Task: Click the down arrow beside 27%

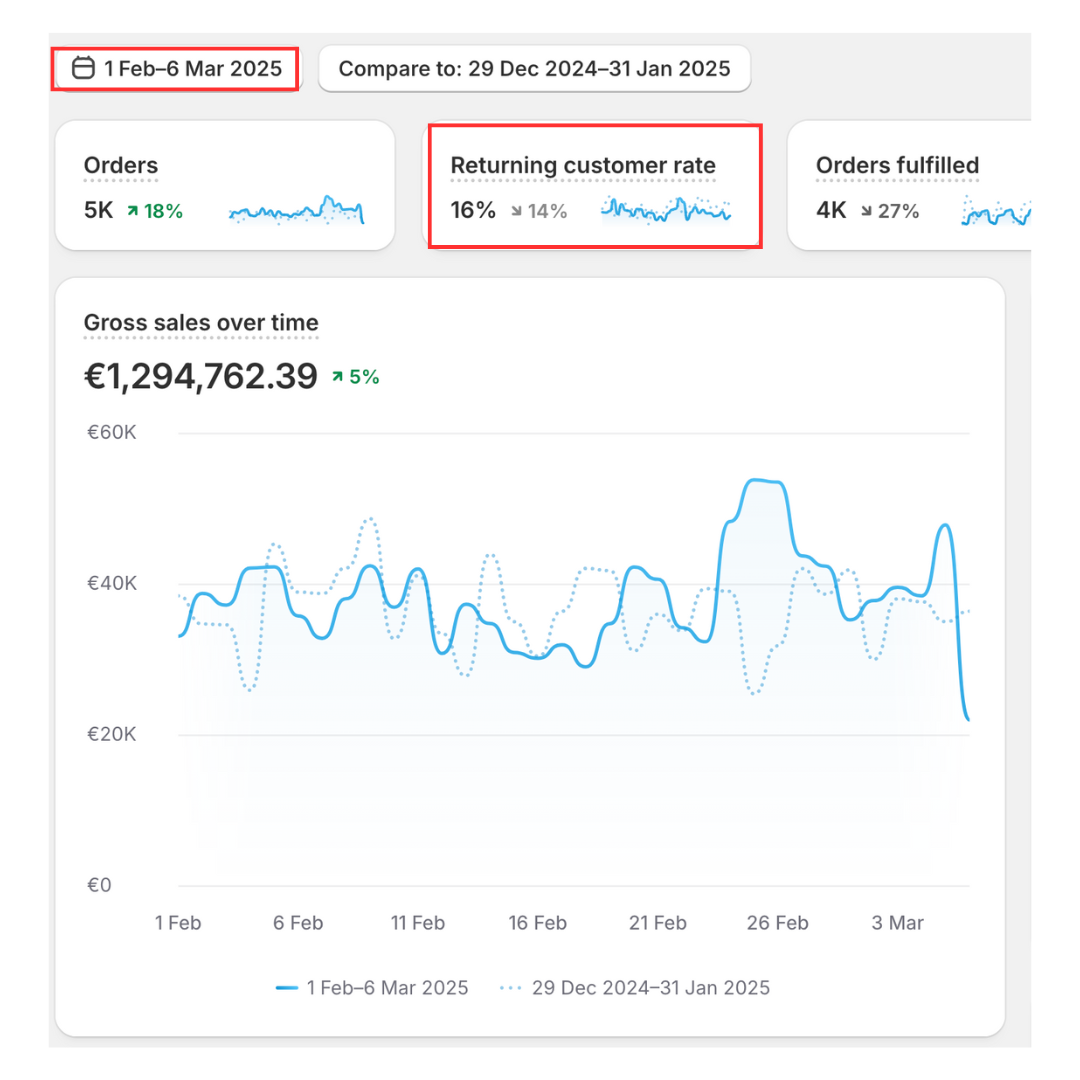Action: coord(866,212)
